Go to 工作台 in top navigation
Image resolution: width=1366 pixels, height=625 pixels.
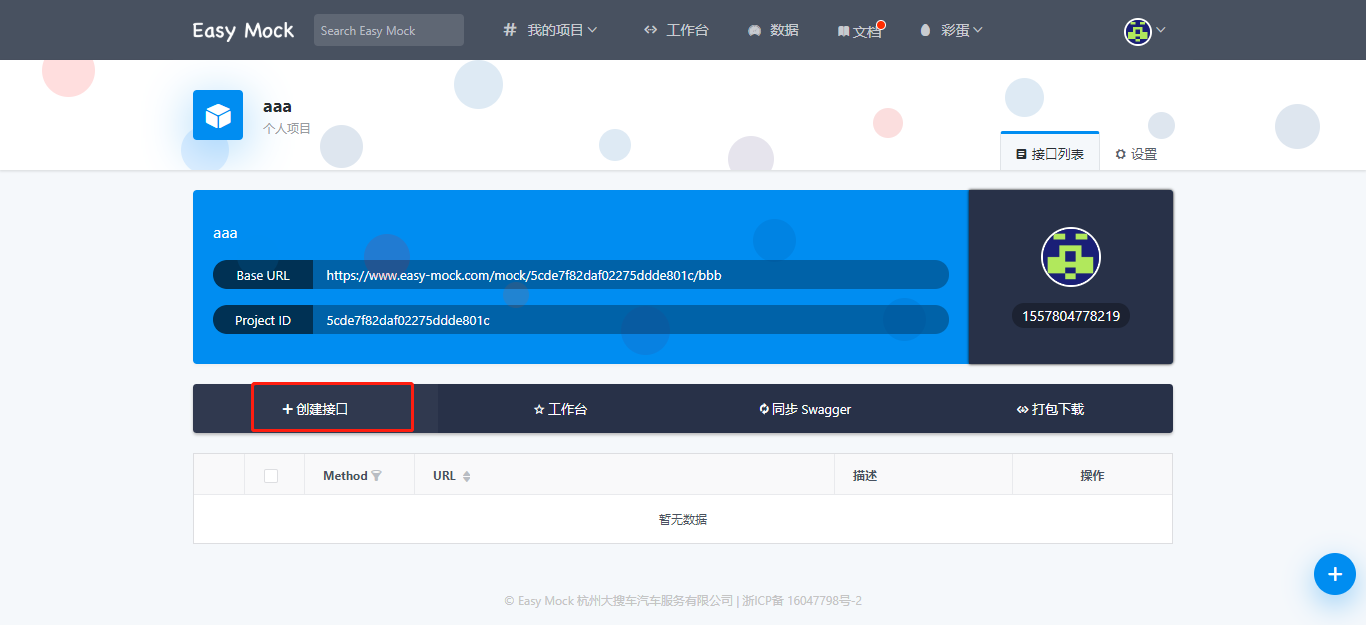676,30
